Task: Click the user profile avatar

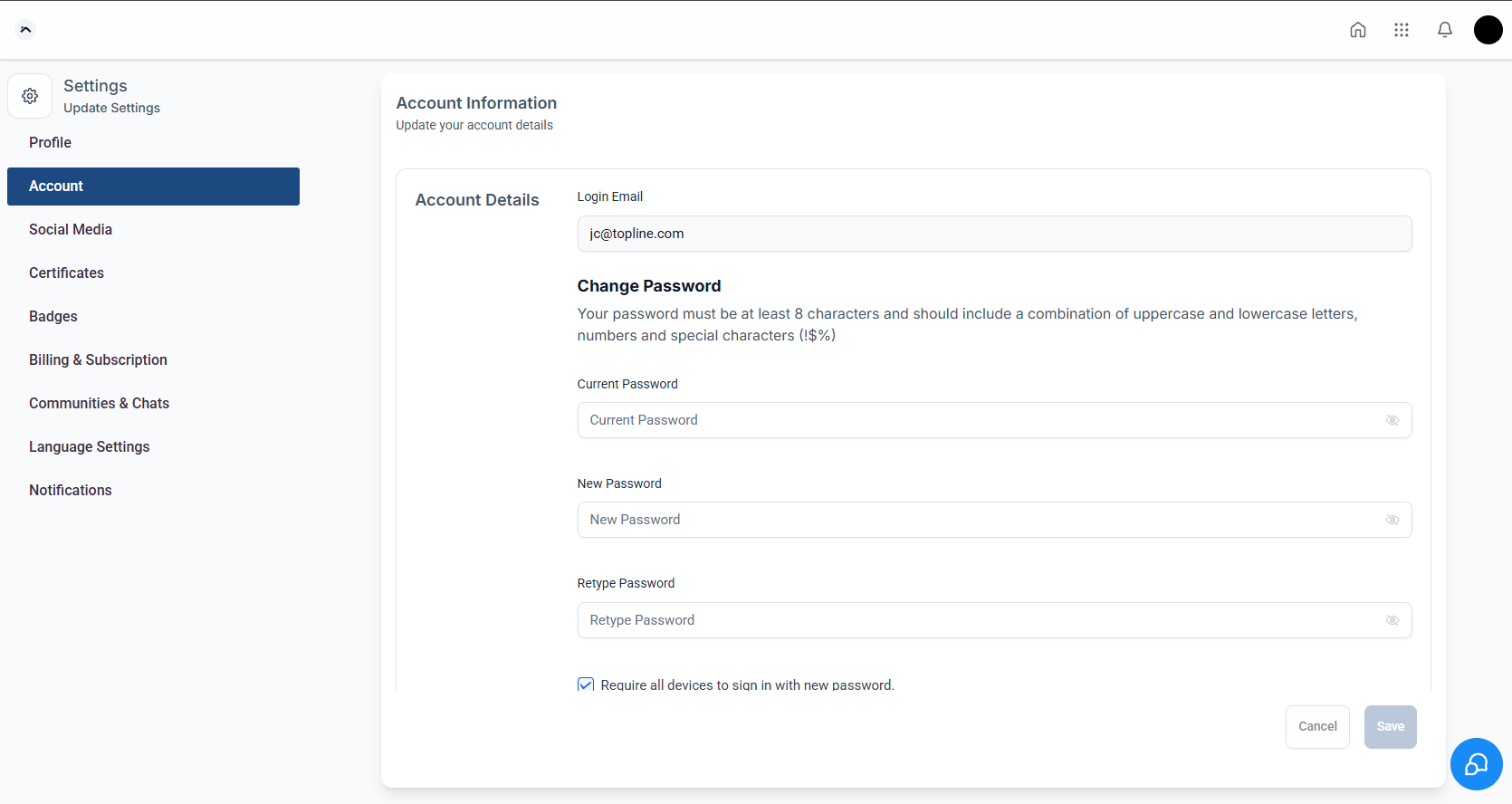Action: click(1488, 30)
